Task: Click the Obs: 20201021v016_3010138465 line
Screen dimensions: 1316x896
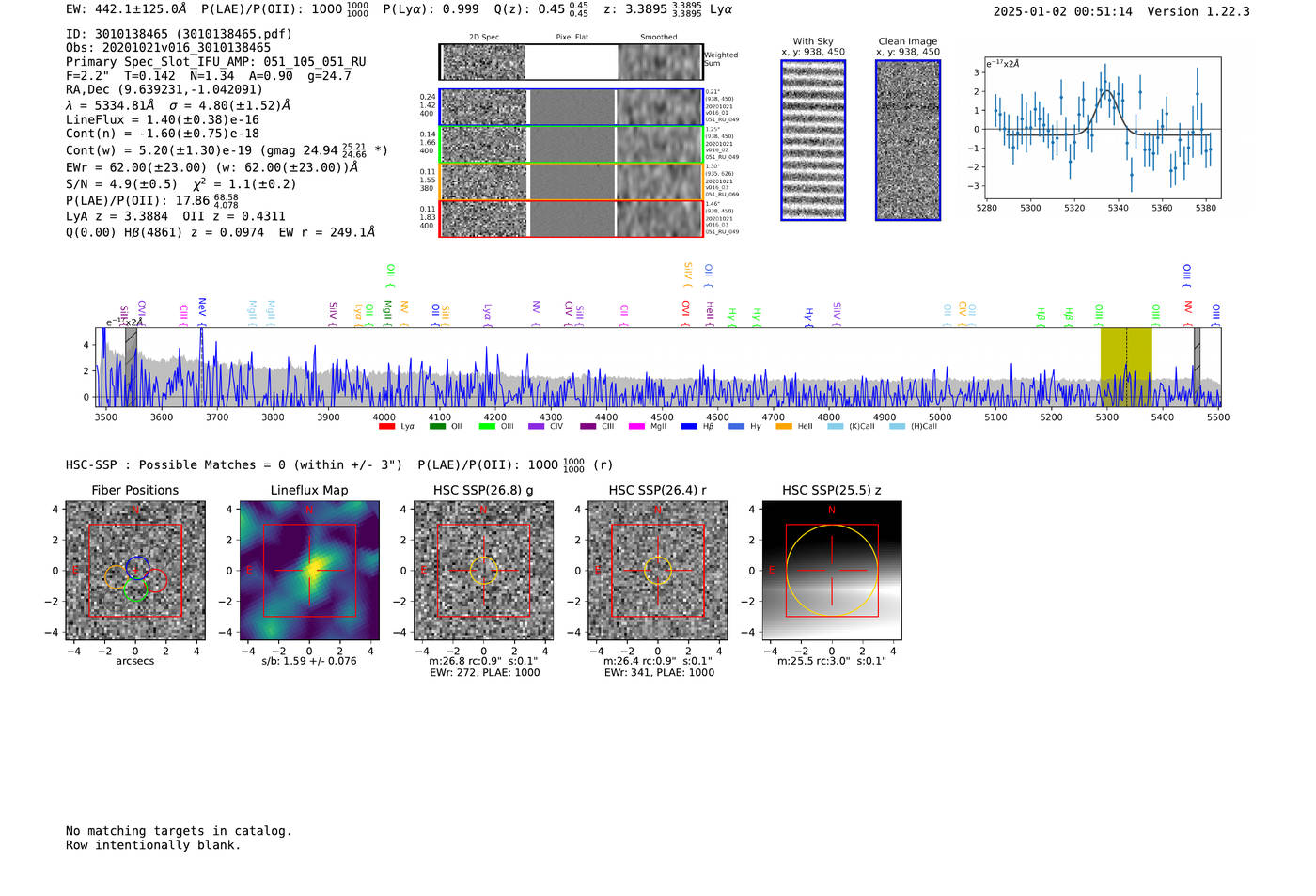Action: tap(168, 48)
